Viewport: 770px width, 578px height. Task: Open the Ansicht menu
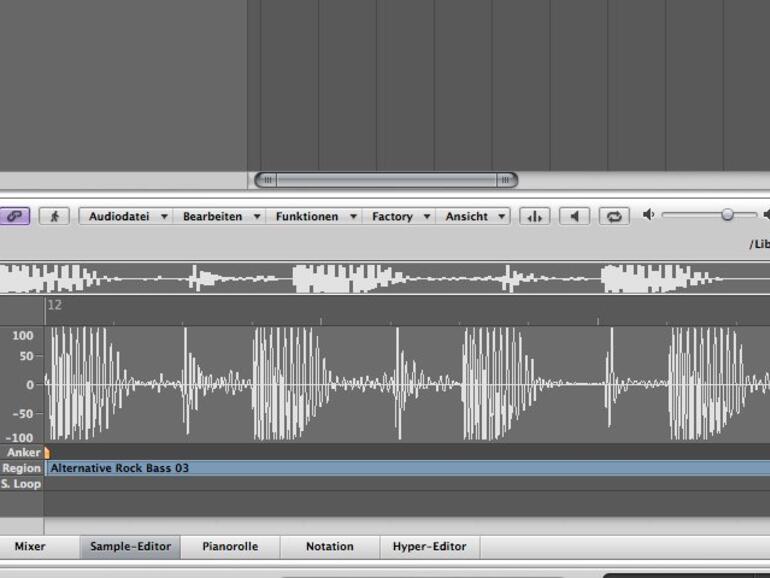(476, 216)
